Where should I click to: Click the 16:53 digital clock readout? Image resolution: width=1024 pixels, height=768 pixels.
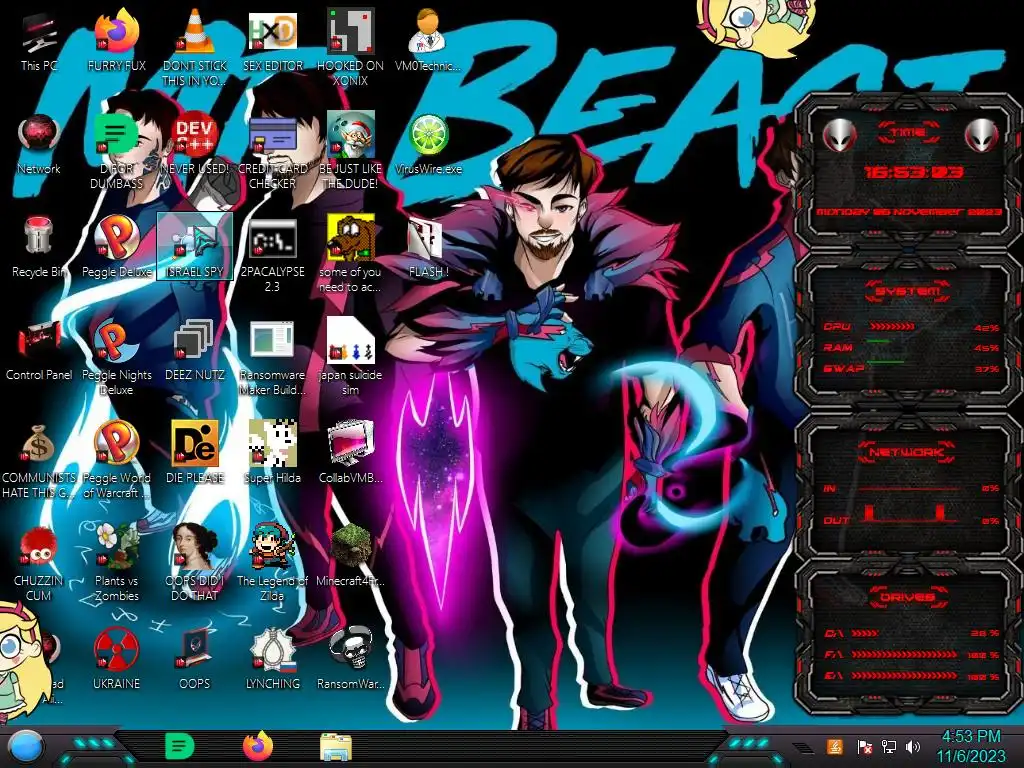coord(912,172)
